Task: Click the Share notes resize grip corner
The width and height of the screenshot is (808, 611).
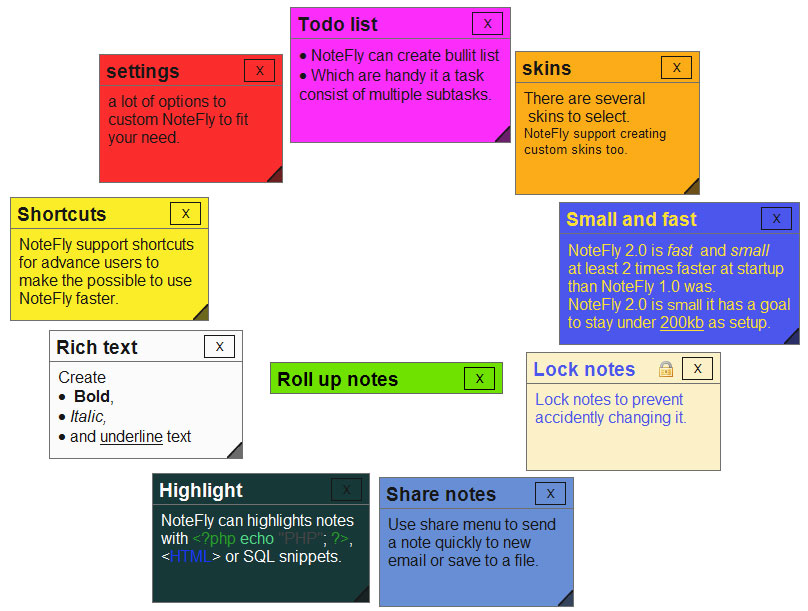Action: [566, 599]
